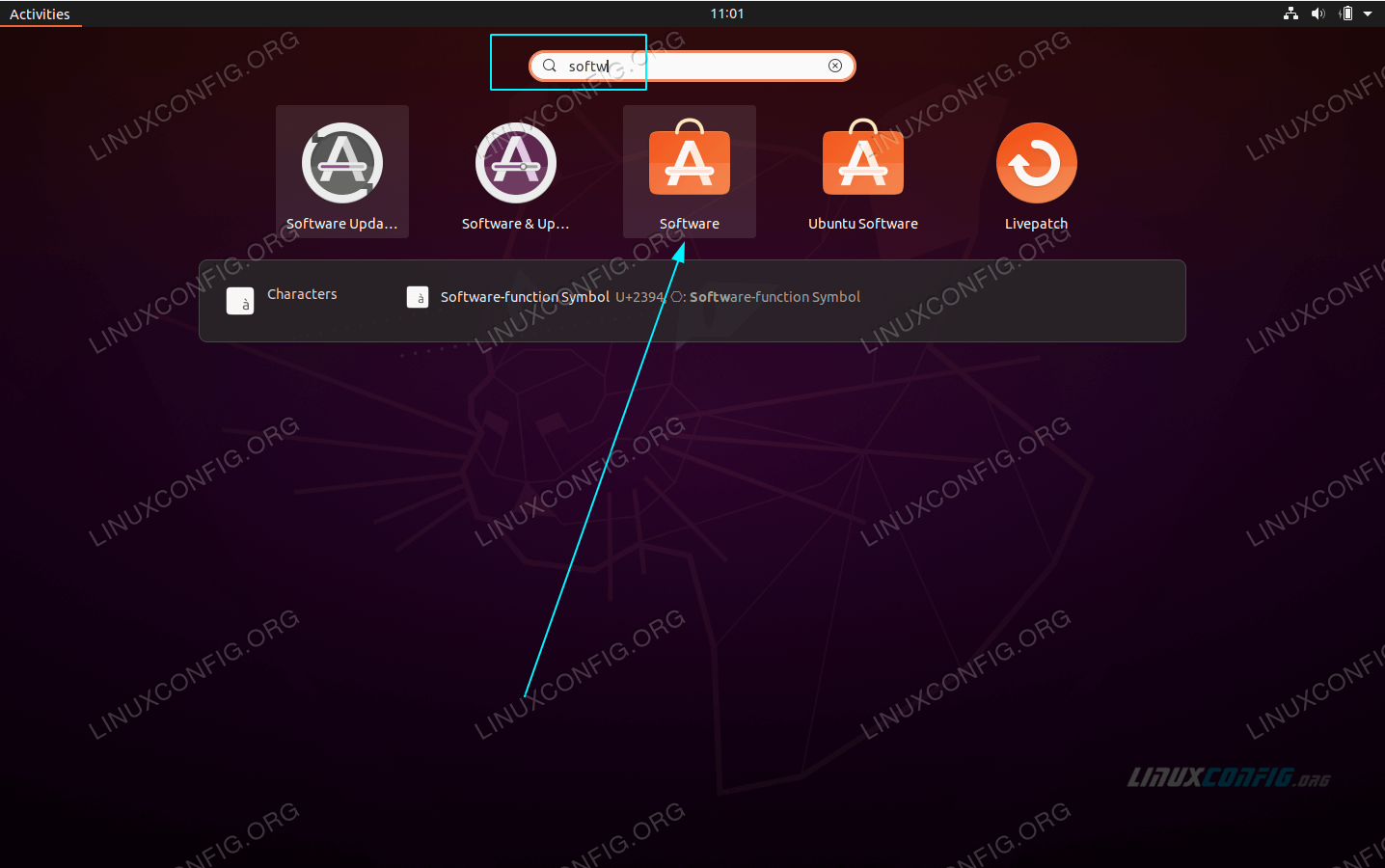Select the Software-function Symbol character tile

418,297
